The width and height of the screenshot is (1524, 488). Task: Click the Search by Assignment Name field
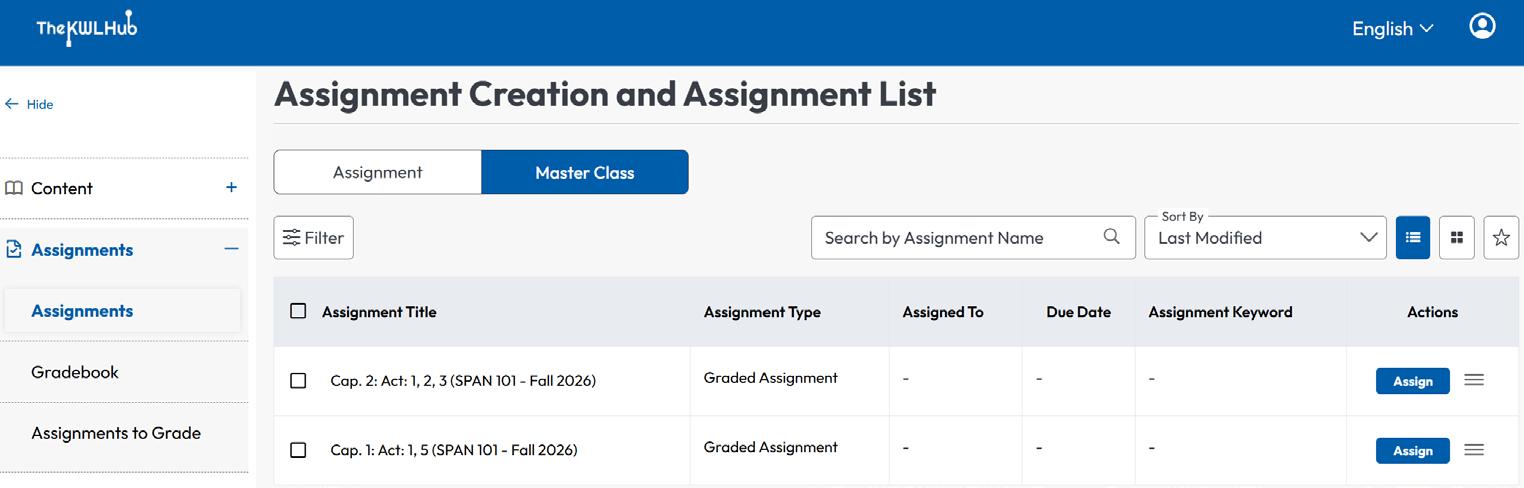point(973,238)
